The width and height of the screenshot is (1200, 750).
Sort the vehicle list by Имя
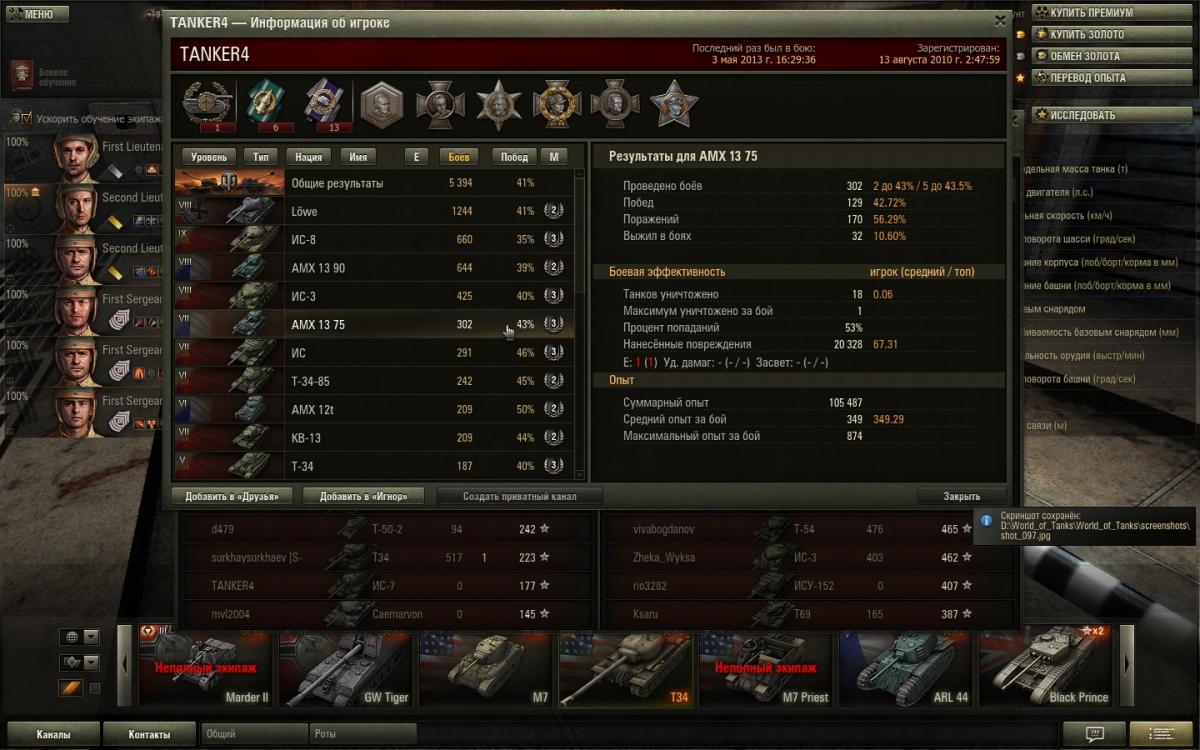tap(359, 157)
